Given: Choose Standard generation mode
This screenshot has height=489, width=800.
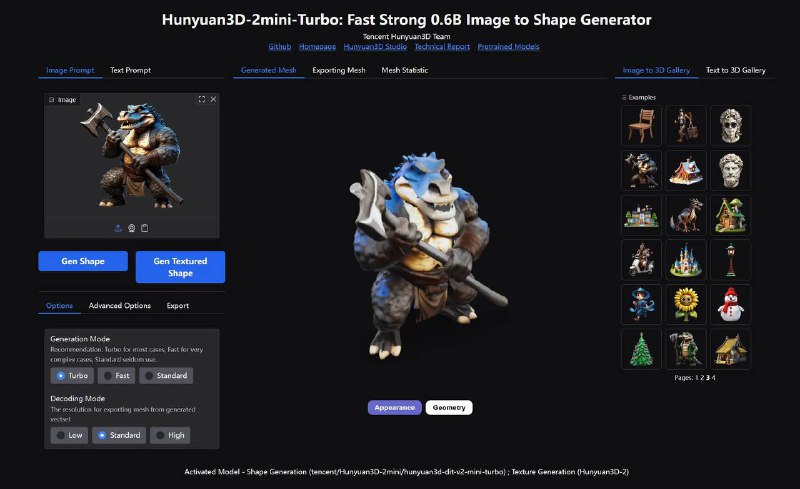Looking at the screenshot, I should [166, 376].
